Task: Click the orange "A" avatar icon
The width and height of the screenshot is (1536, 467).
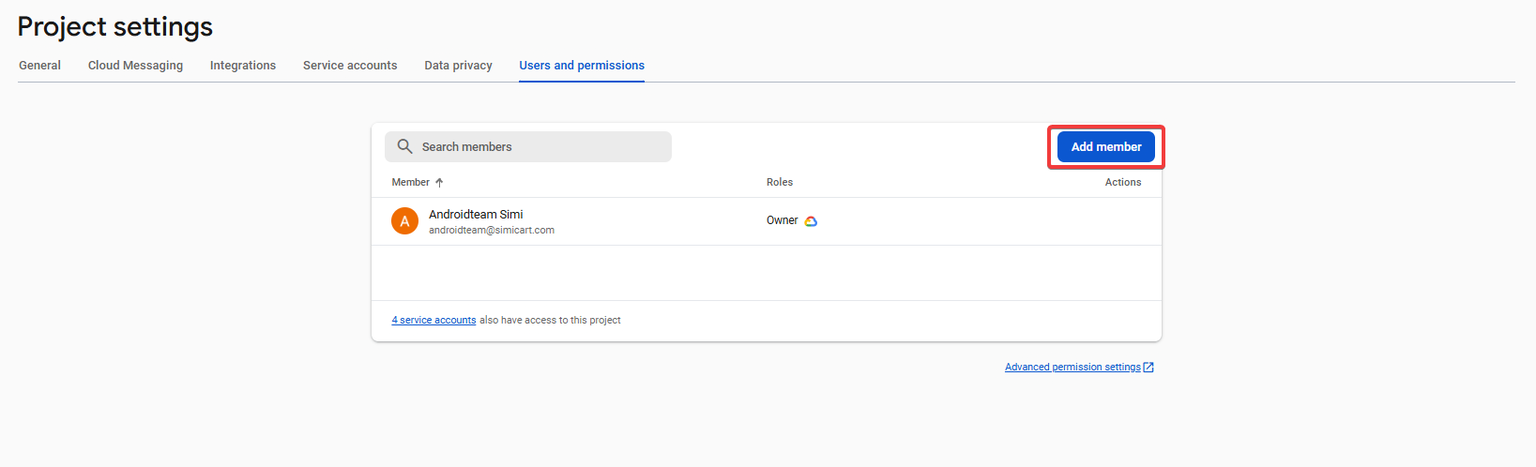Action: pos(404,221)
